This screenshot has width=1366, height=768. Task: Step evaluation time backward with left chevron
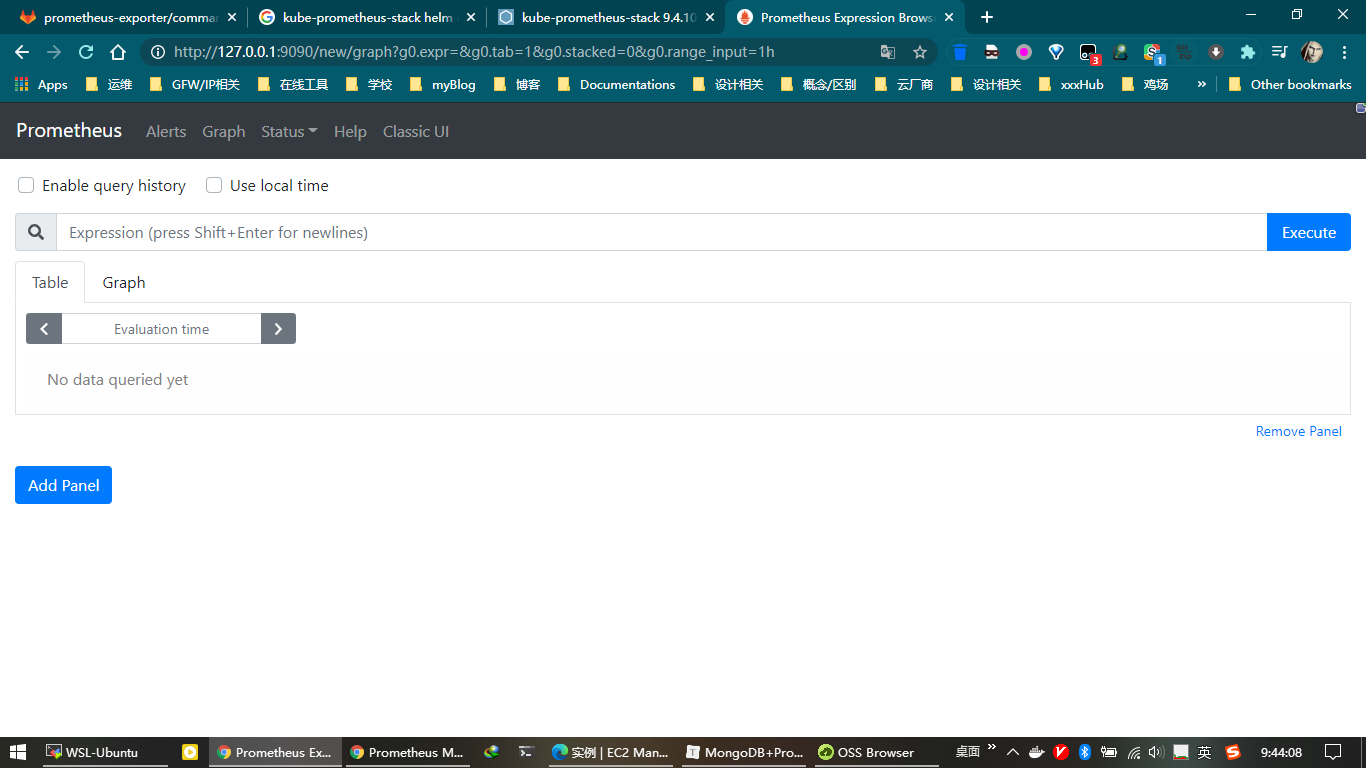[44, 329]
